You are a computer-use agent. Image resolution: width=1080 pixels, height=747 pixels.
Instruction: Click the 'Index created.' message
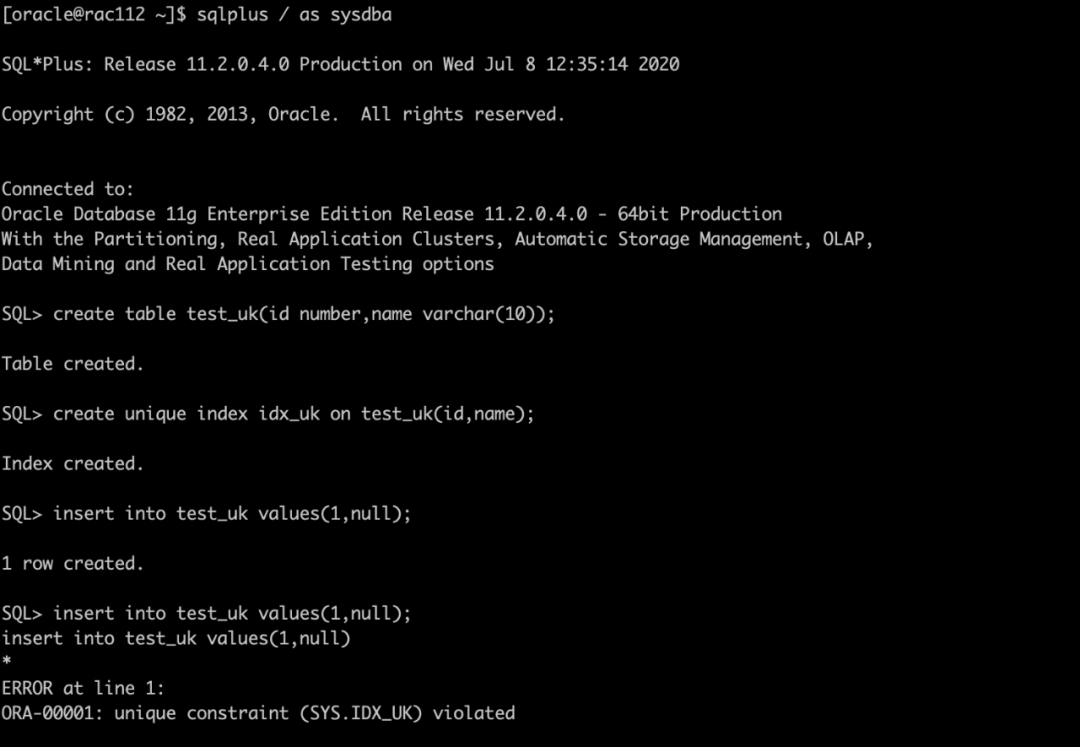pos(72,464)
